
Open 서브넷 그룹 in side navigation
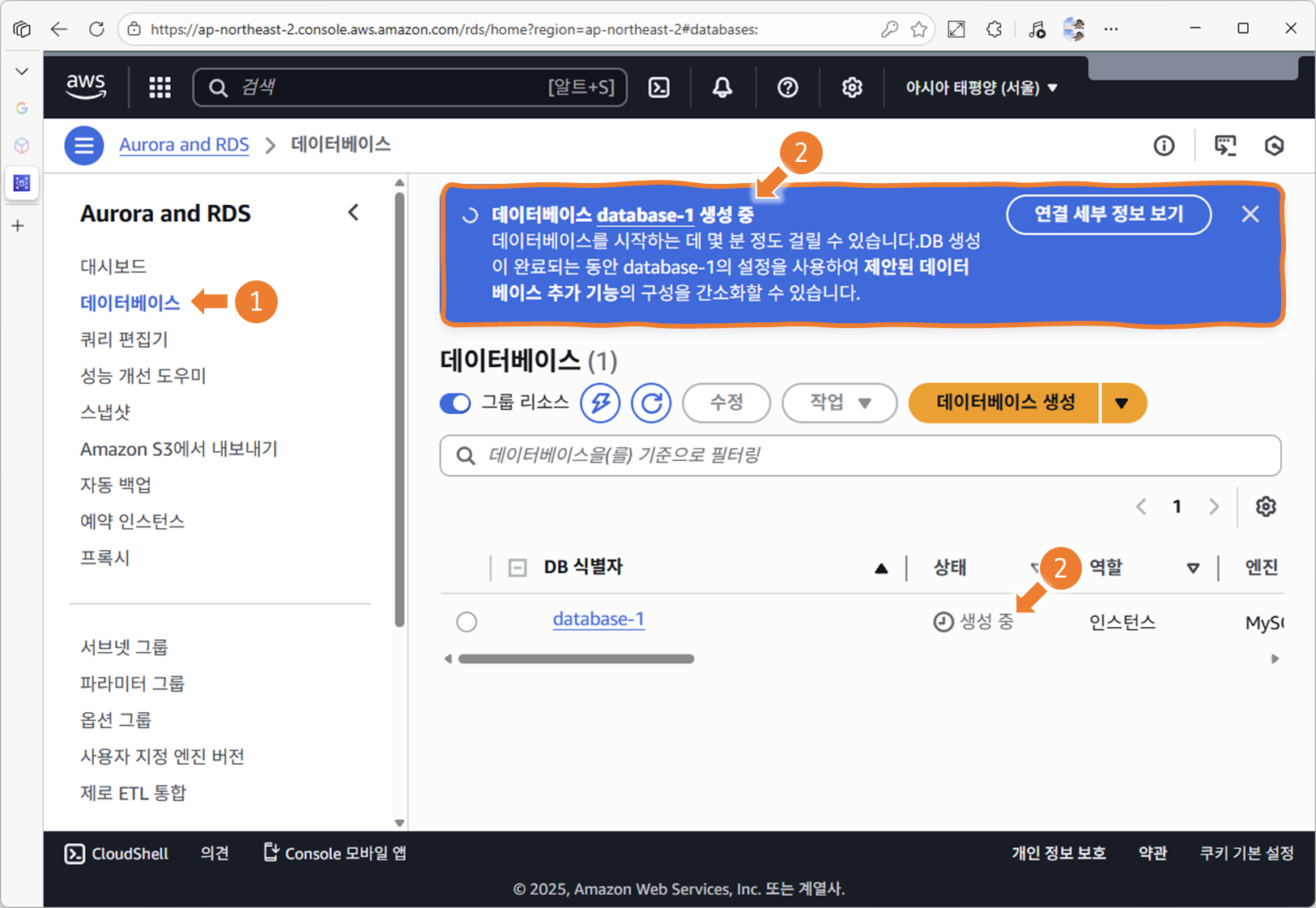point(124,647)
